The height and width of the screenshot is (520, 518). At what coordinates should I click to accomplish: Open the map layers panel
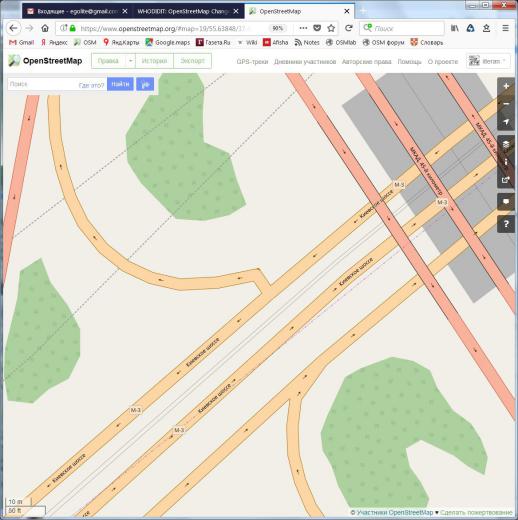coord(506,144)
